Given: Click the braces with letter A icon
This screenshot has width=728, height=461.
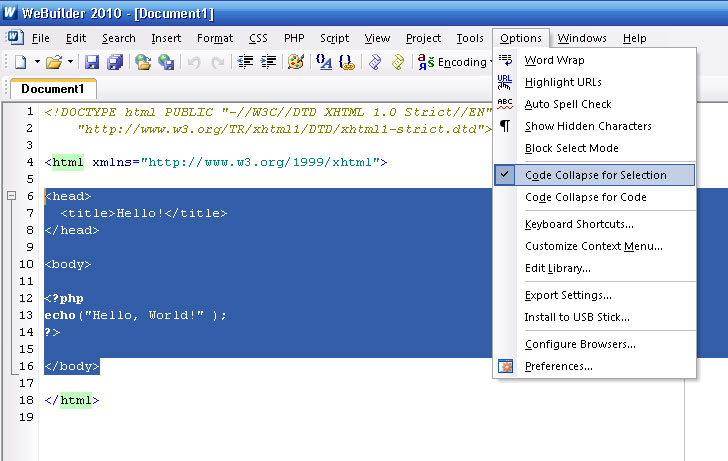Looking at the screenshot, I should point(324,62).
